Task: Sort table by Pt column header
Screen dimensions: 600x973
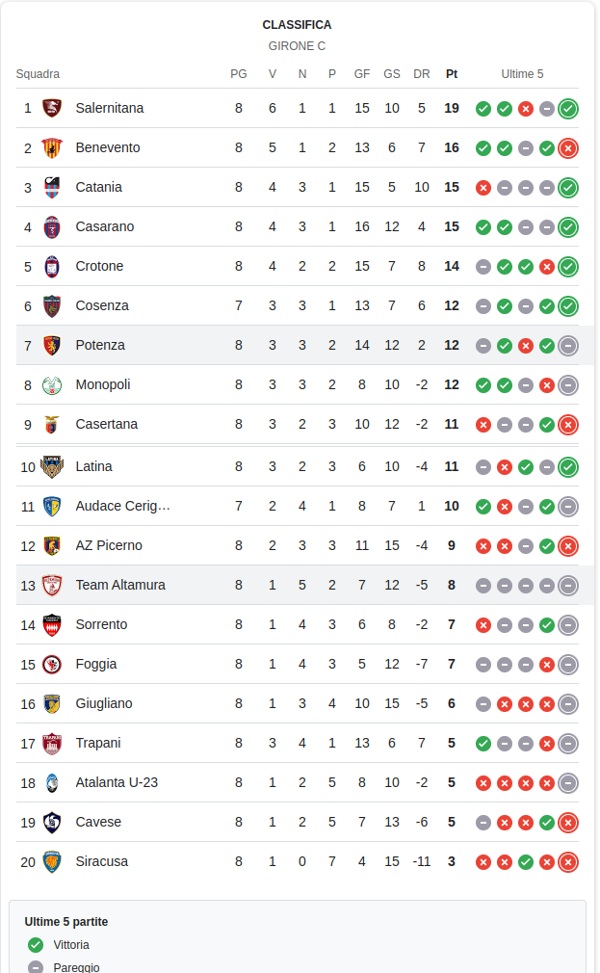Action: (x=452, y=74)
